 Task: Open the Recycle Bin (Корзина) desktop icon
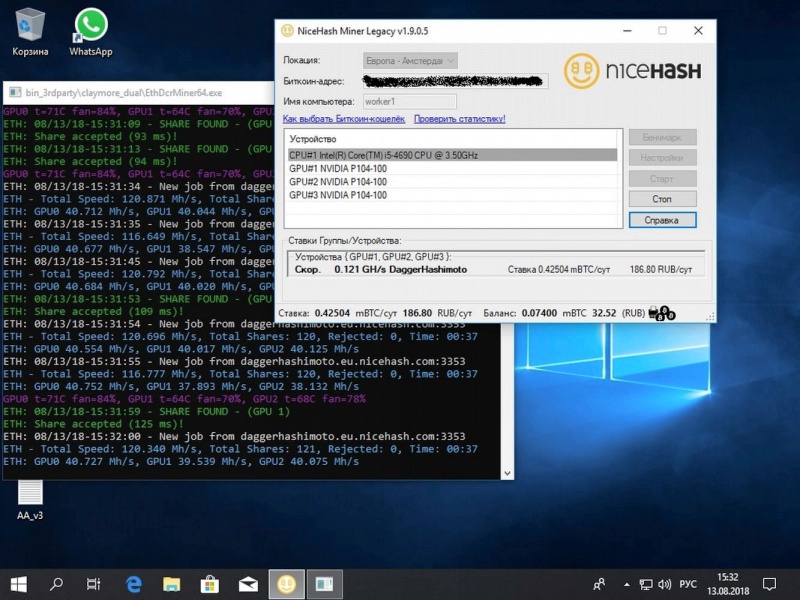pyautogui.click(x=30, y=32)
